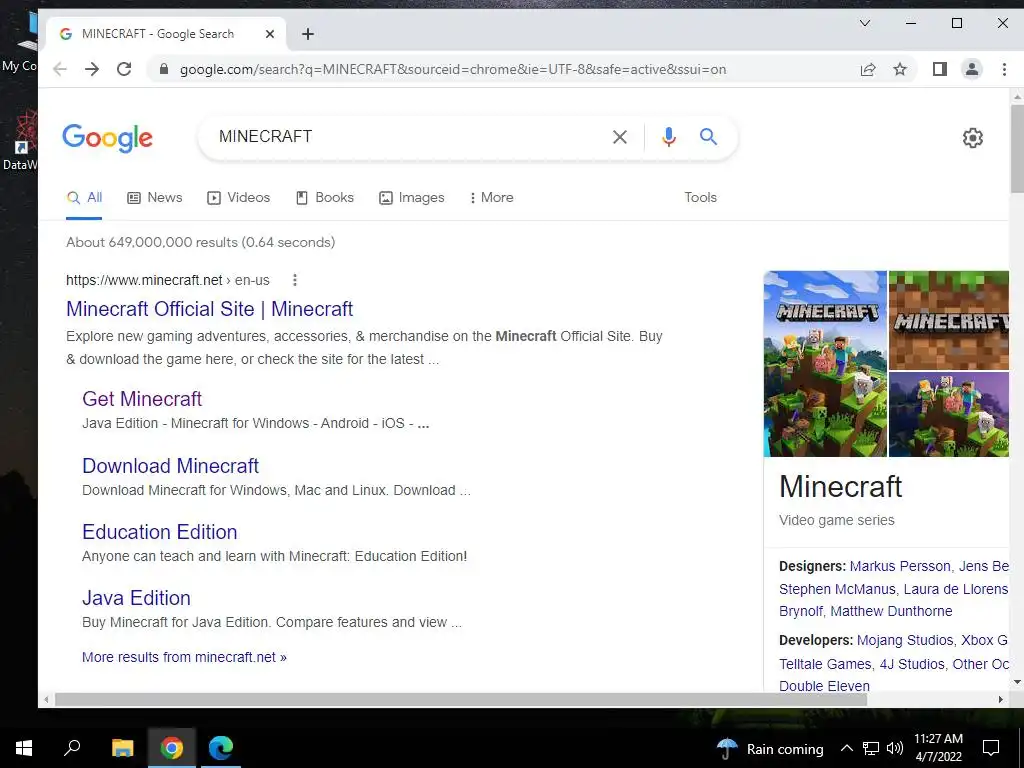Open the Windows notification center
The image size is (1024, 768).
tap(991, 748)
